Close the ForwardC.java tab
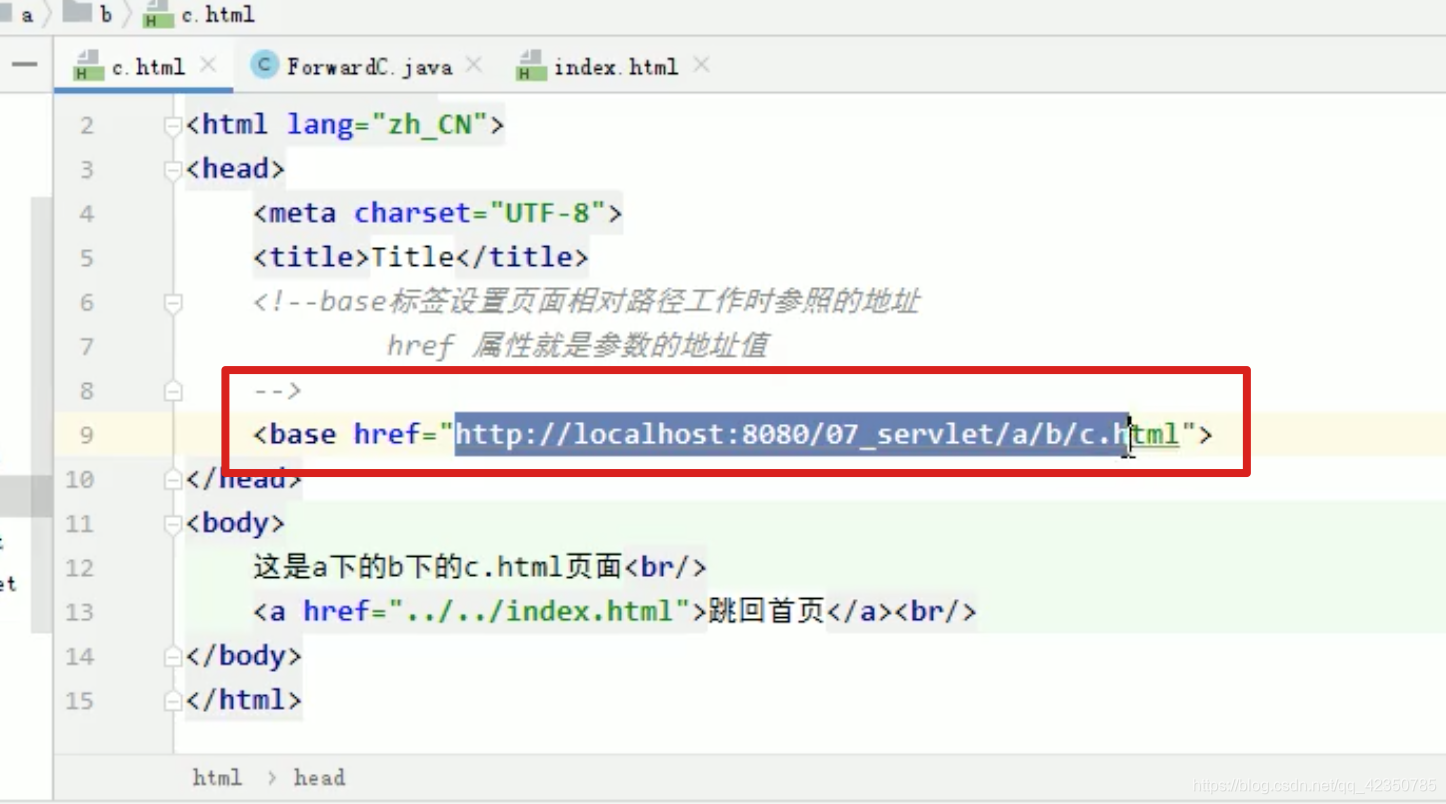This screenshot has width=1446, height=804. tap(474, 65)
